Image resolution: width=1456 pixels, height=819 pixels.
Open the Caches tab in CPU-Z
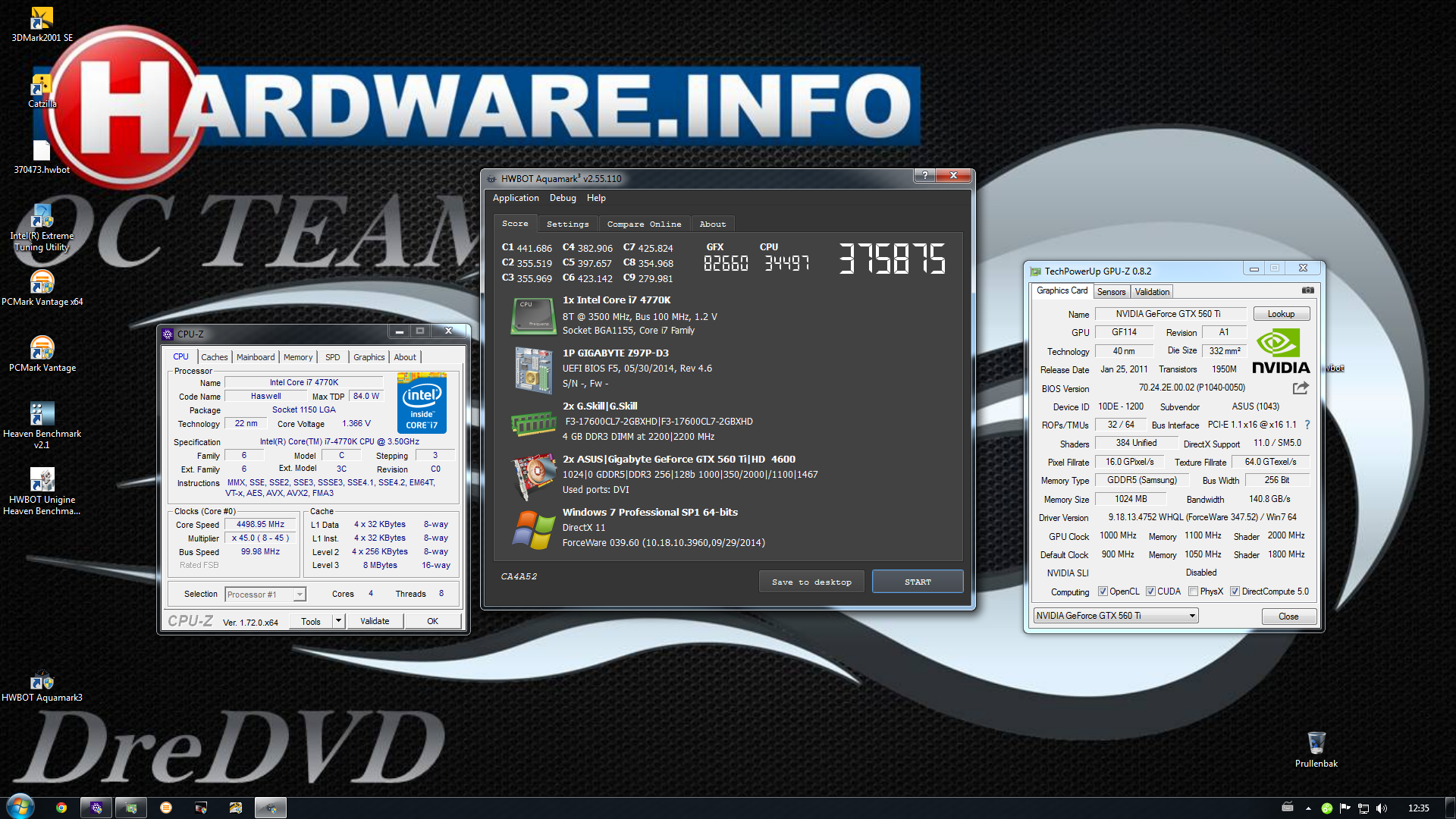coord(215,357)
